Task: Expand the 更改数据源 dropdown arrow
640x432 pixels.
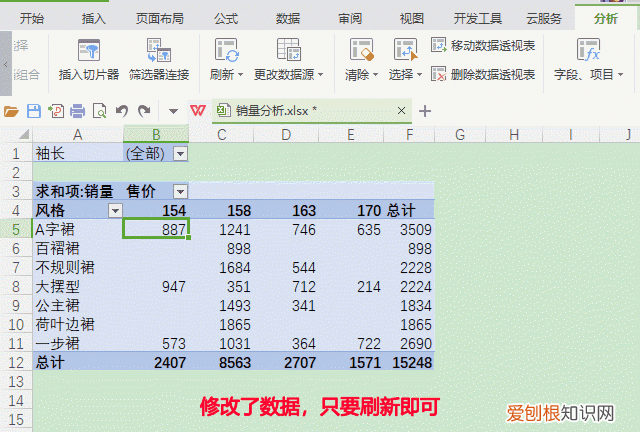Action: pyautogui.click(x=320, y=75)
